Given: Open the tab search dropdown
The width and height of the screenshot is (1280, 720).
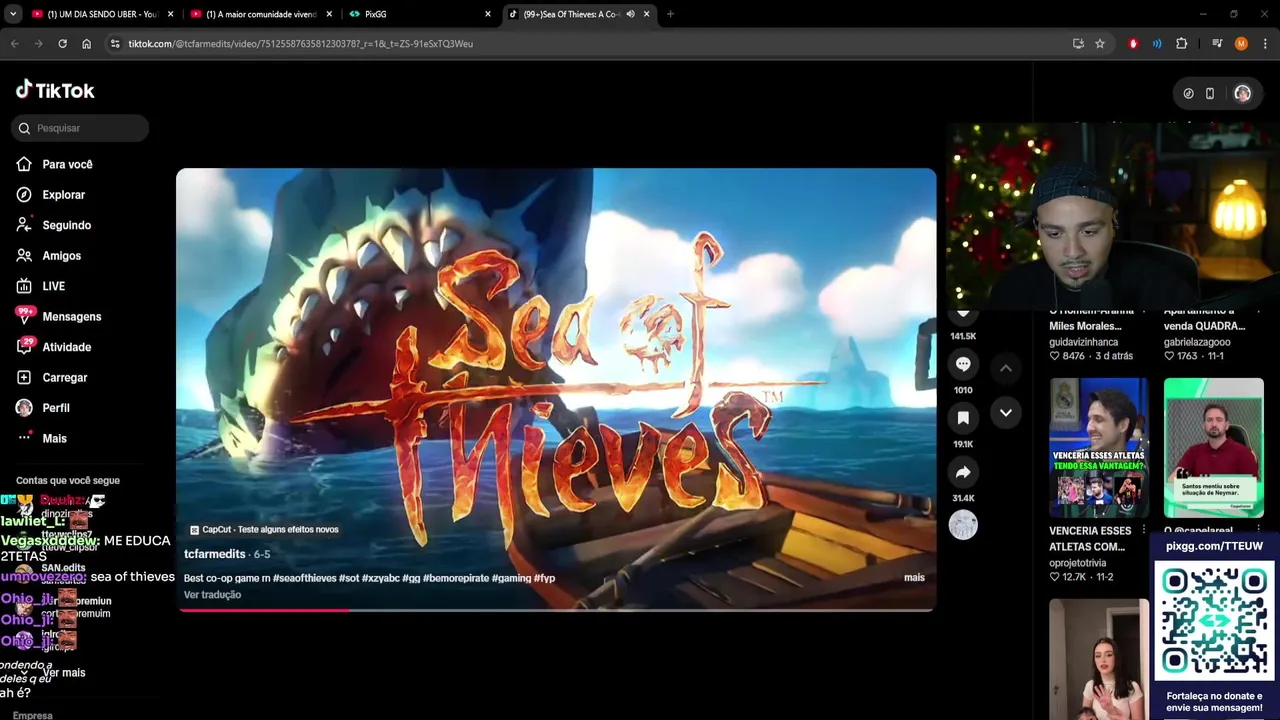Looking at the screenshot, I should 12,14.
